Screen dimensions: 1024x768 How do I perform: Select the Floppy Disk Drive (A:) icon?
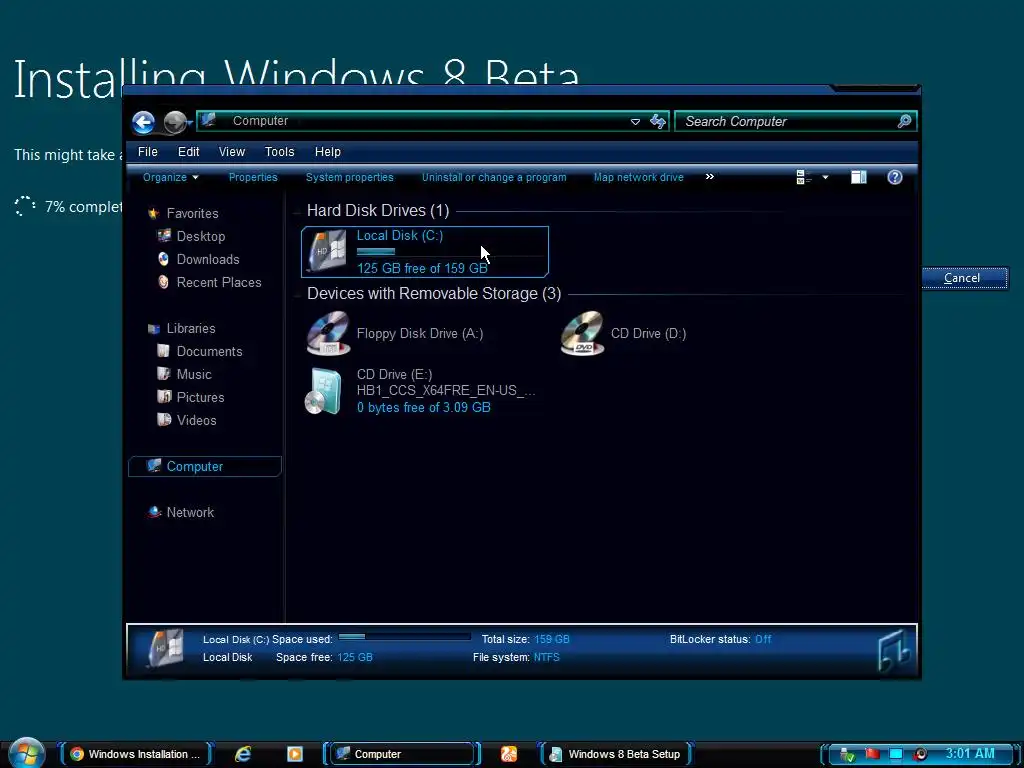(x=328, y=333)
